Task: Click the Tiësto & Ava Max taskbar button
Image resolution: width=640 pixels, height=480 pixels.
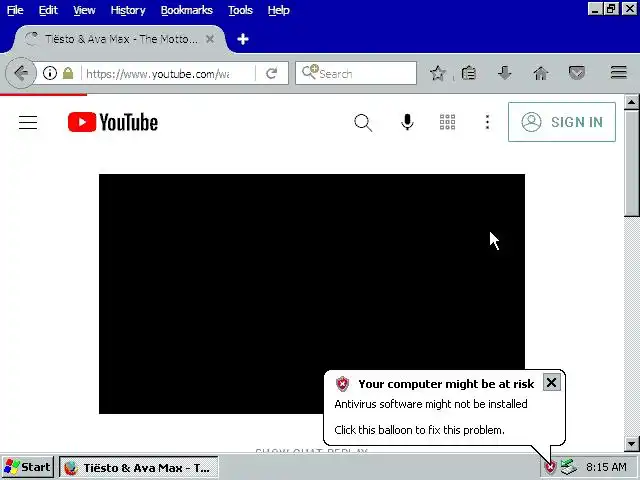Action: (139, 468)
